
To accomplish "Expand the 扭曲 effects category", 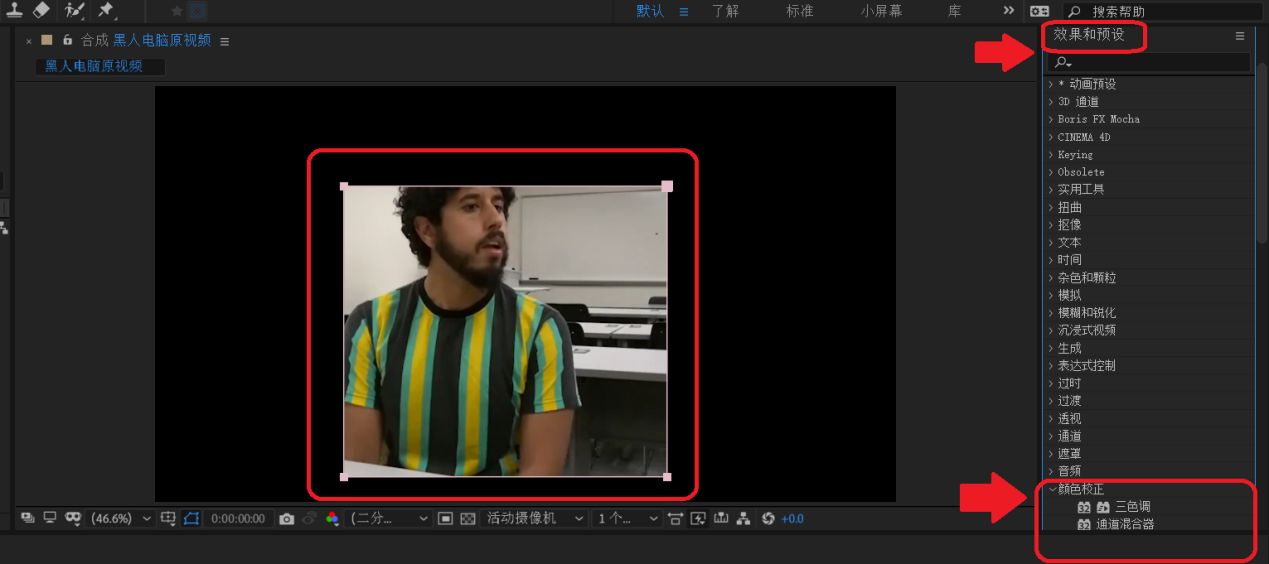I will [x=1069, y=207].
